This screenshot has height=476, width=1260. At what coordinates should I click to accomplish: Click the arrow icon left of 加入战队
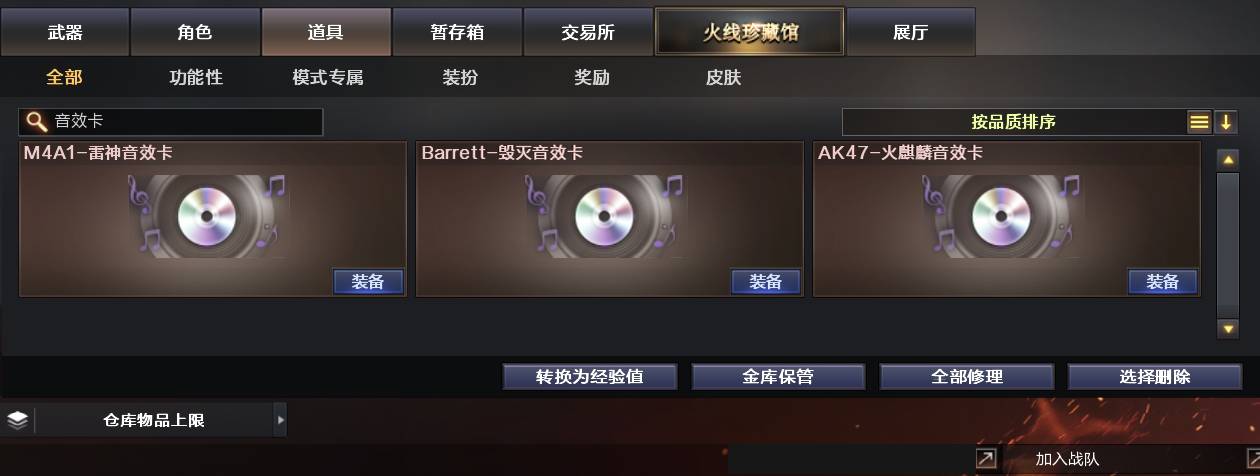tap(986, 459)
